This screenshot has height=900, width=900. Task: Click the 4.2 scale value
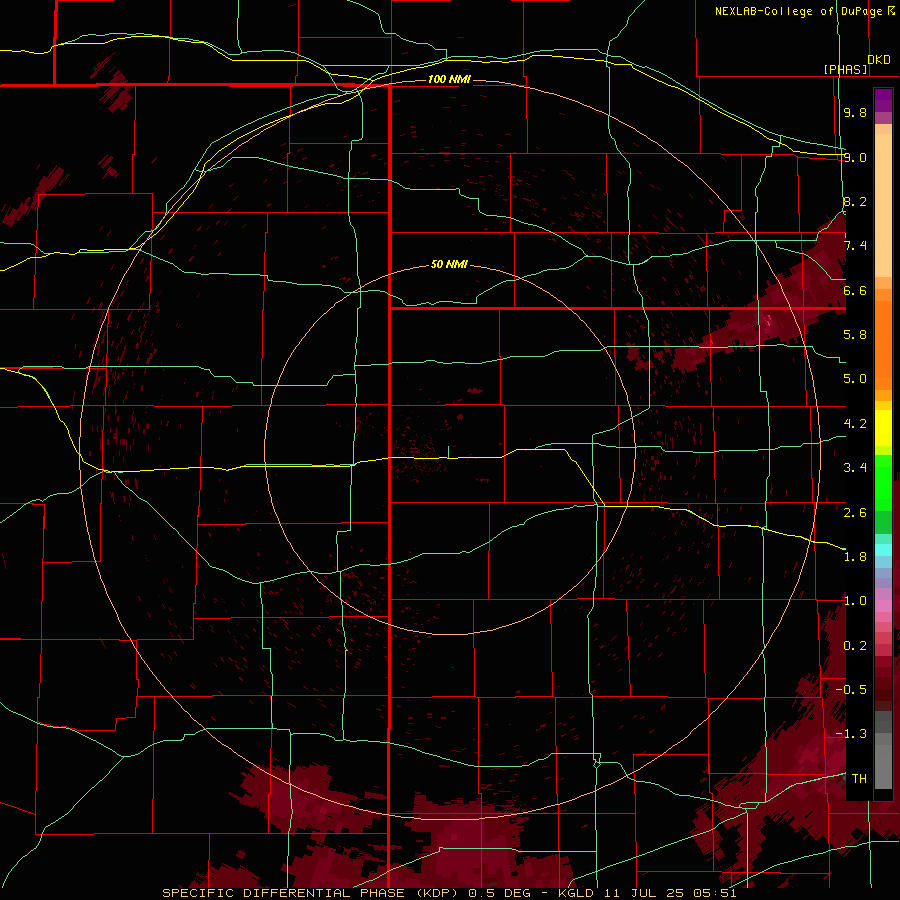coord(855,424)
